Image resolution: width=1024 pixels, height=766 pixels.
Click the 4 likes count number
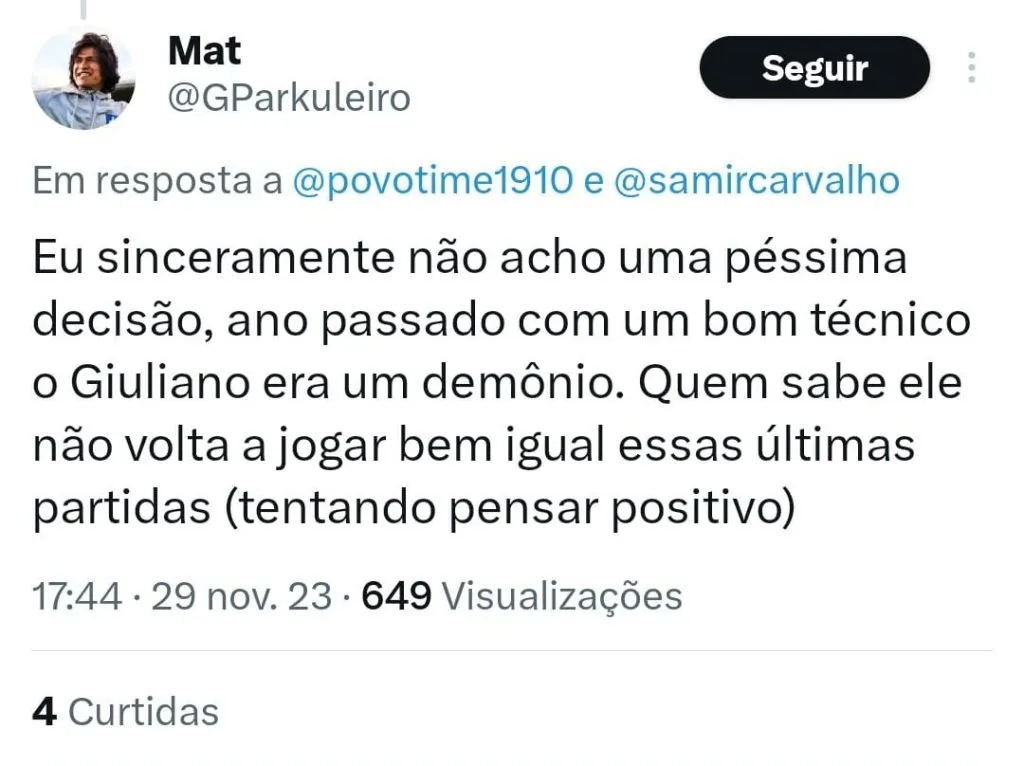tap(43, 712)
